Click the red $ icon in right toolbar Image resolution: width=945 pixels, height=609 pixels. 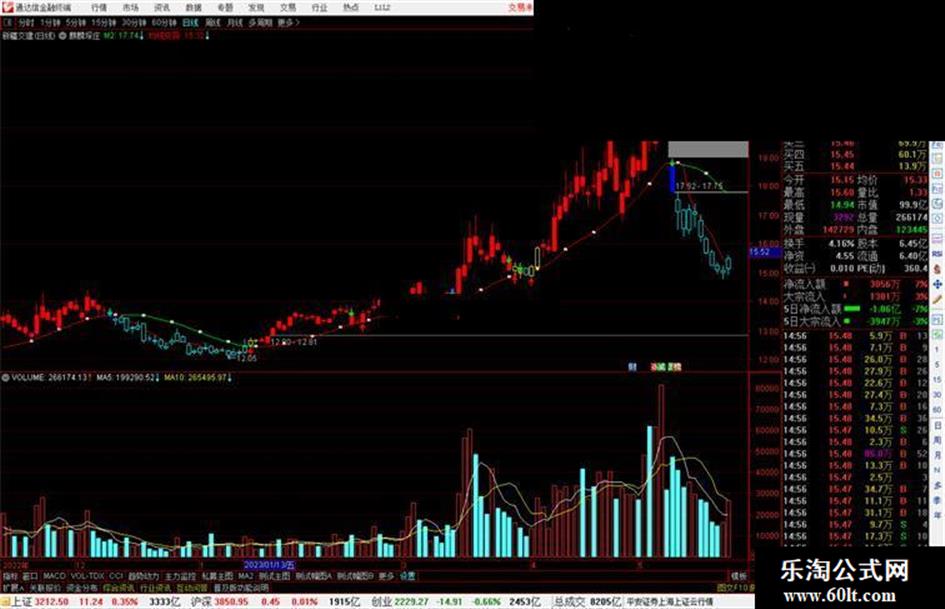click(x=937, y=269)
